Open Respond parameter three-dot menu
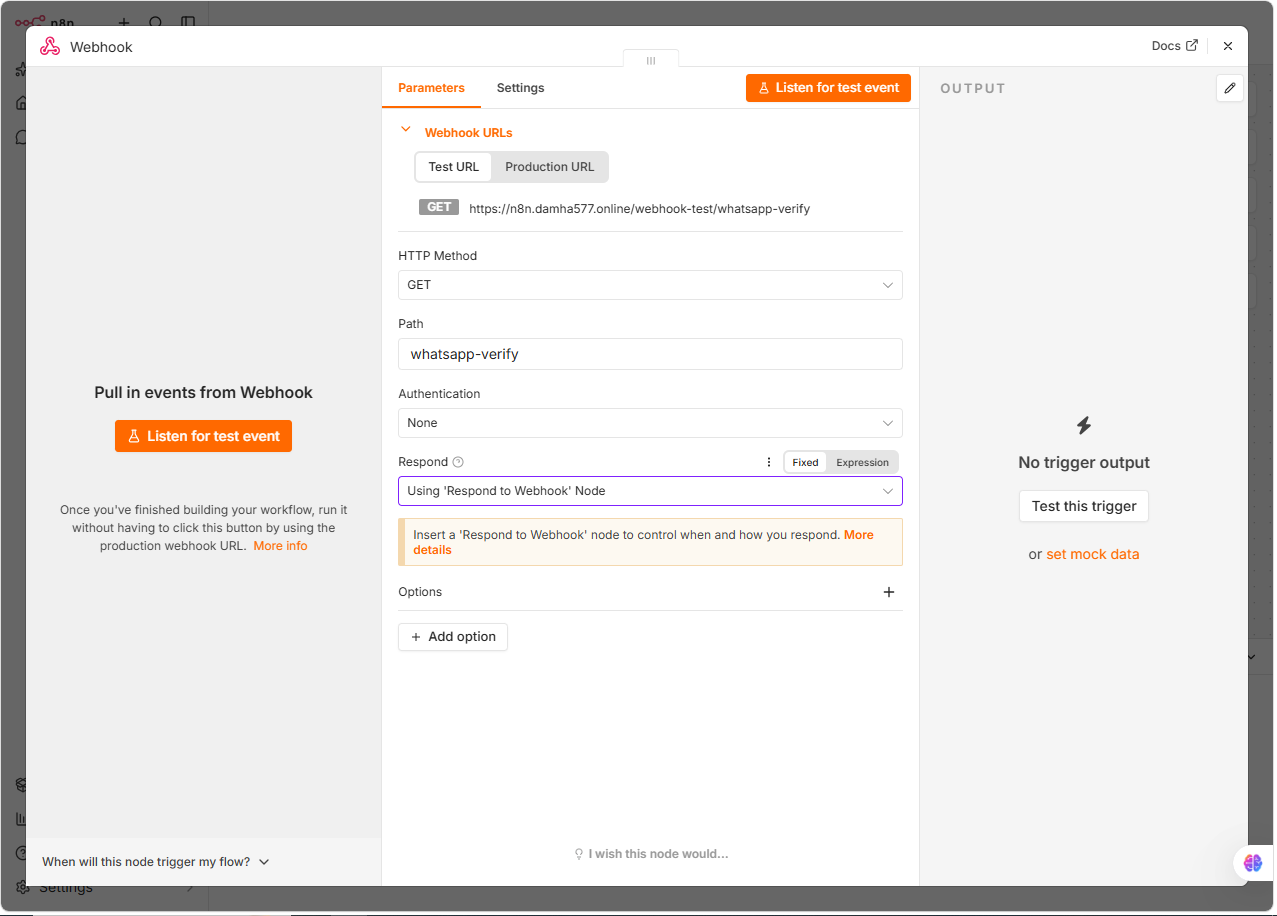Screen dimensions: 1277x916 click(768, 462)
